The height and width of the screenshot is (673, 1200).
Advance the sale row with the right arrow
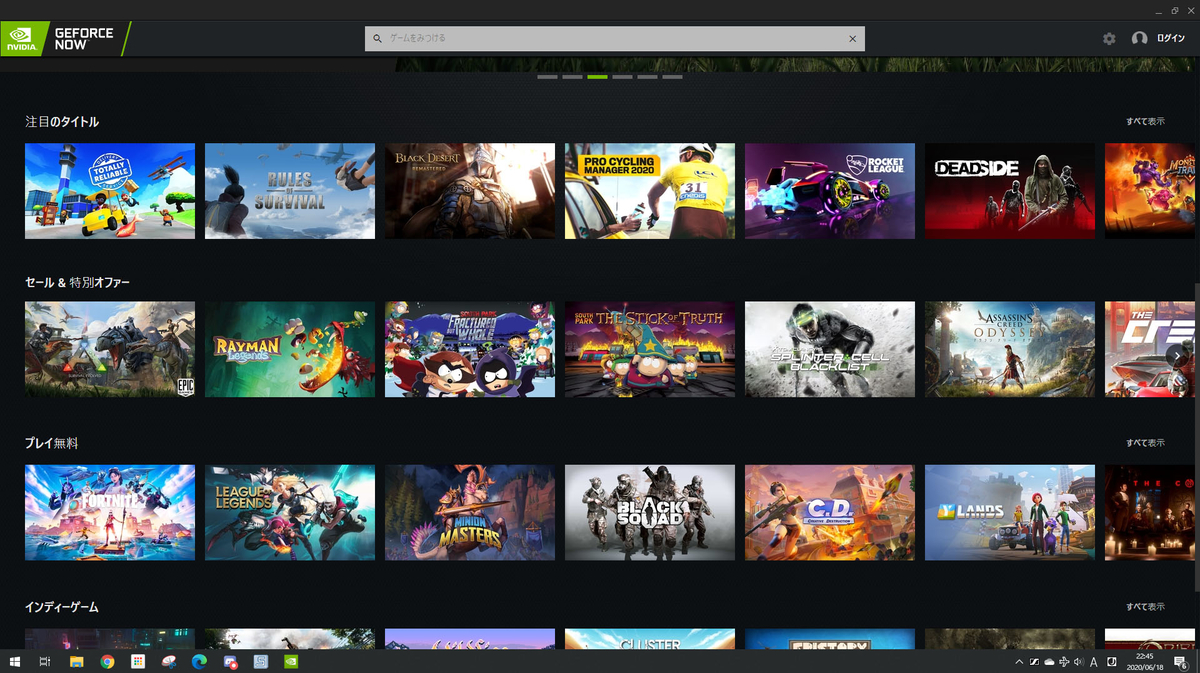pyautogui.click(x=1179, y=354)
